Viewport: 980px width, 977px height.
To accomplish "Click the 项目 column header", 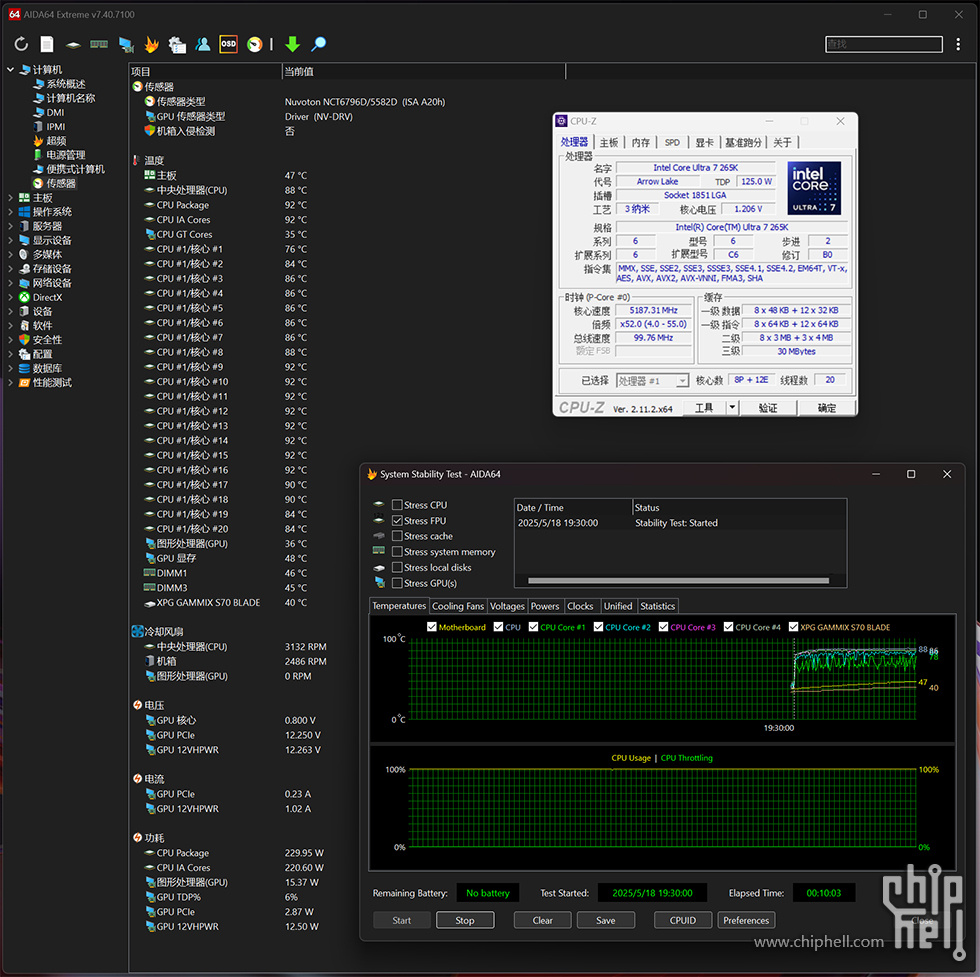I will coord(206,71).
